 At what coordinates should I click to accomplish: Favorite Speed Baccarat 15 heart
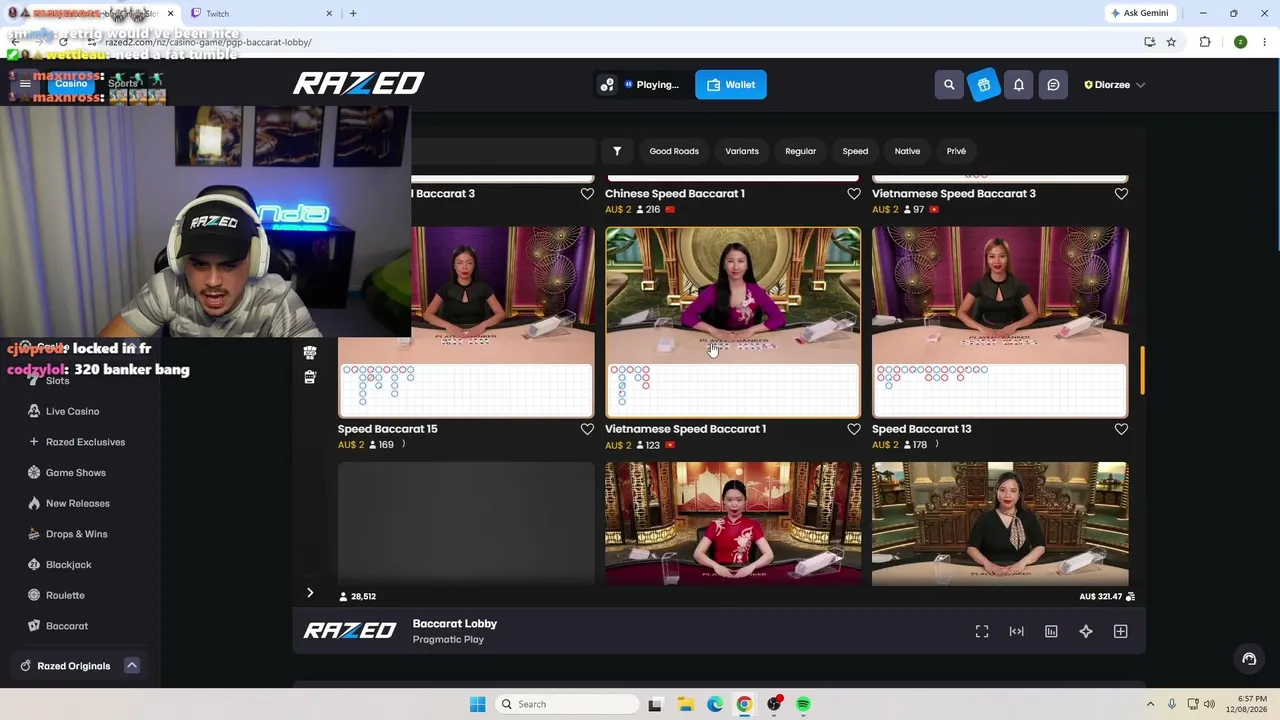click(587, 429)
